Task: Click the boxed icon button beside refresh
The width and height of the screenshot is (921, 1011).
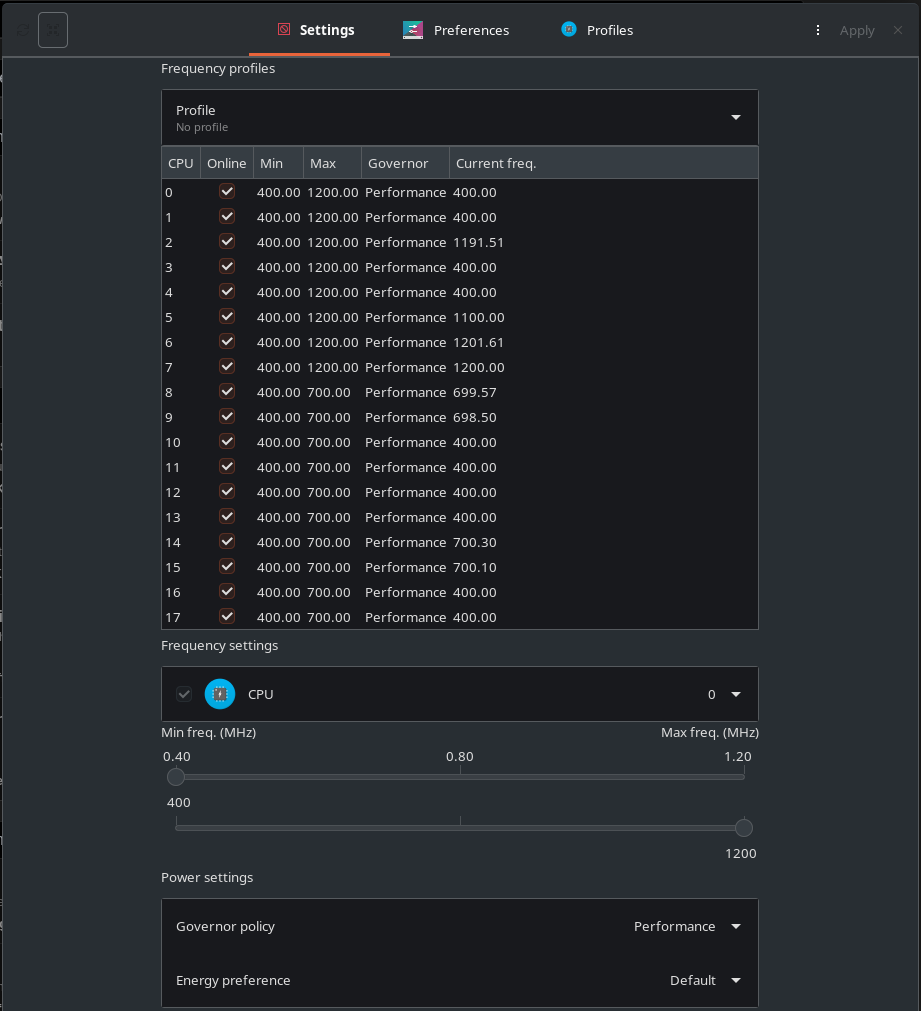Action: (53, 30)
